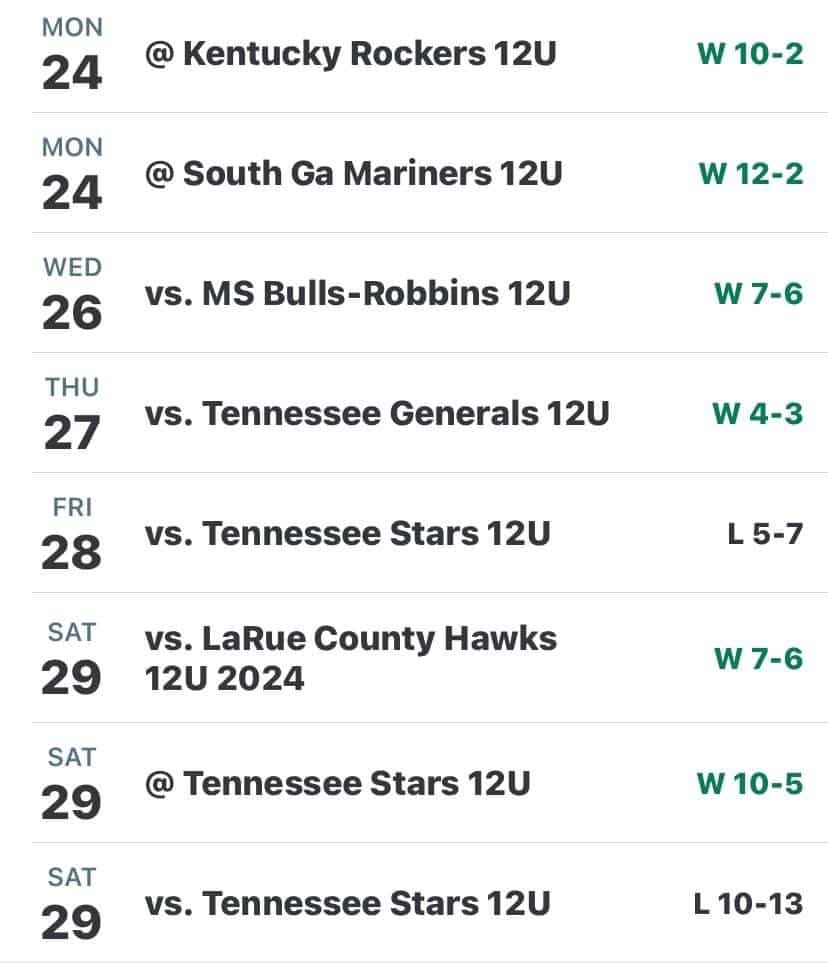View the Tennessee Generals 12U game
This screenshot has width=828, height=963.
click(x=376, y=414)
